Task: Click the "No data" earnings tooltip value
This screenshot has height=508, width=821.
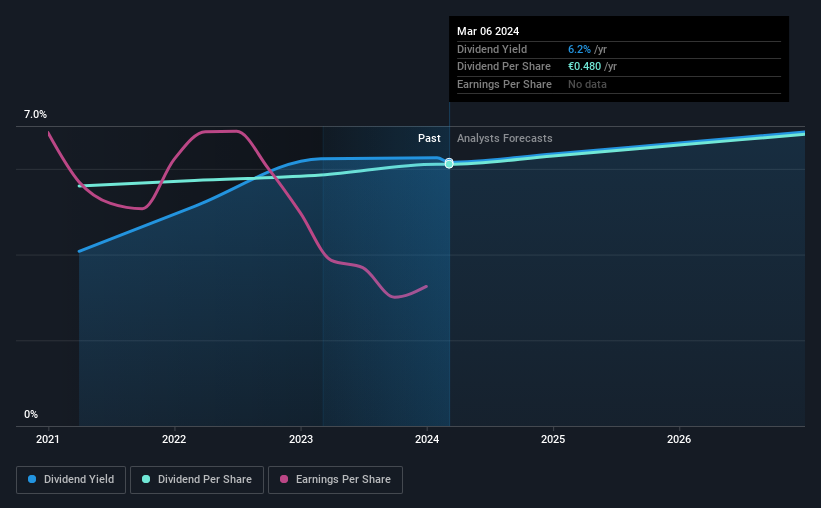Action: [587, 84]
